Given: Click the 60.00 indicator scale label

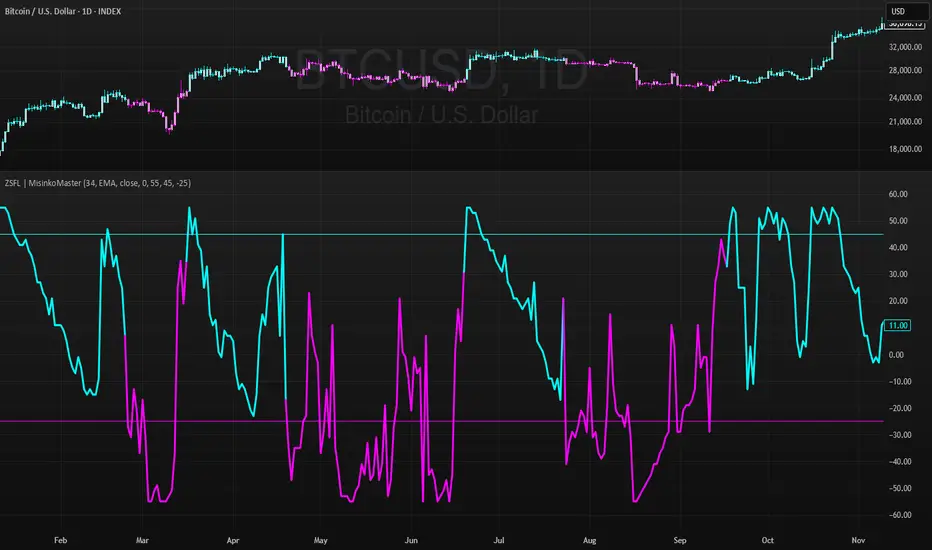Looking at the screenshot, I should pyautogui.click(x=898, y=194).
